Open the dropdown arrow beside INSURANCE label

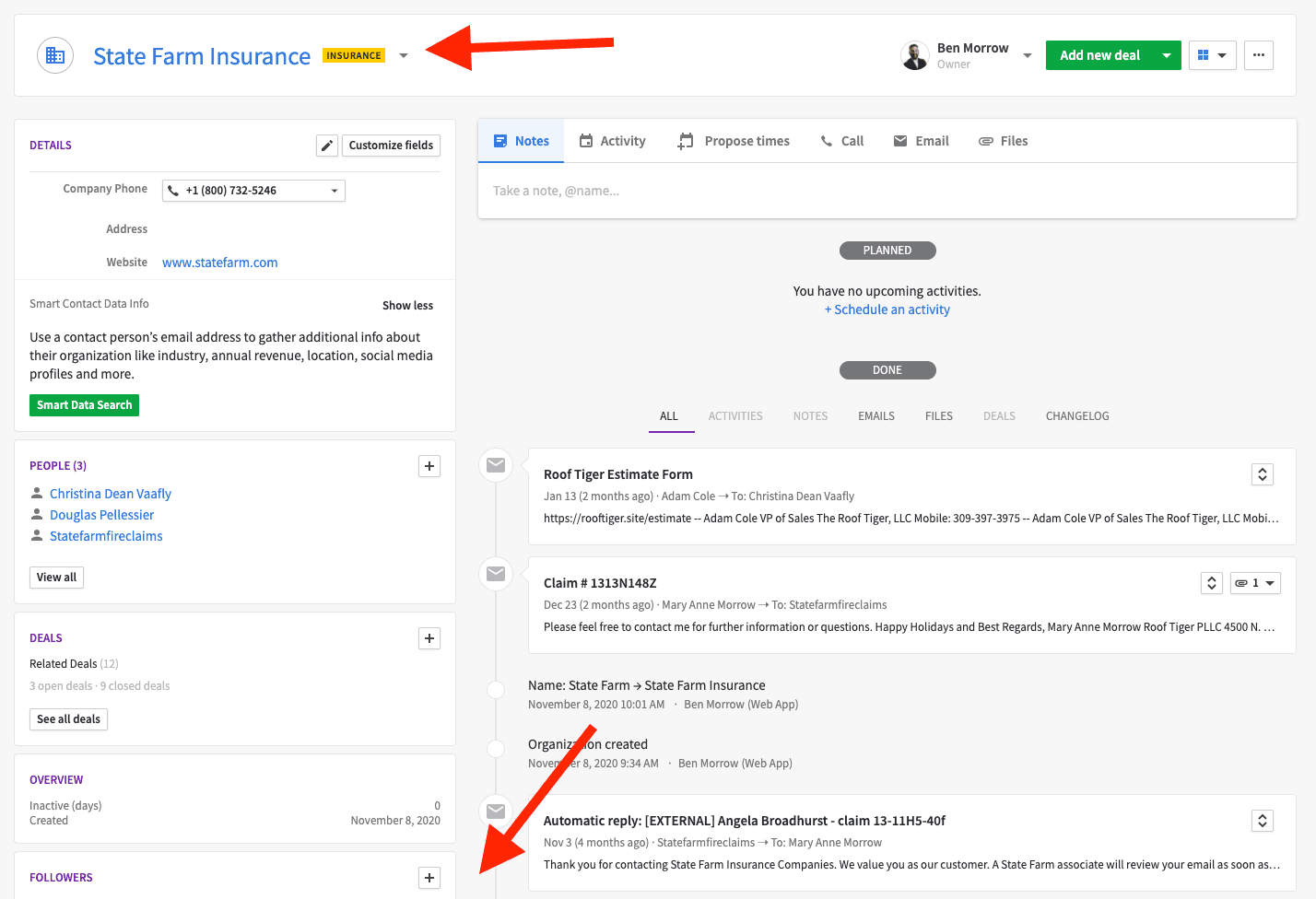(404, 55)
